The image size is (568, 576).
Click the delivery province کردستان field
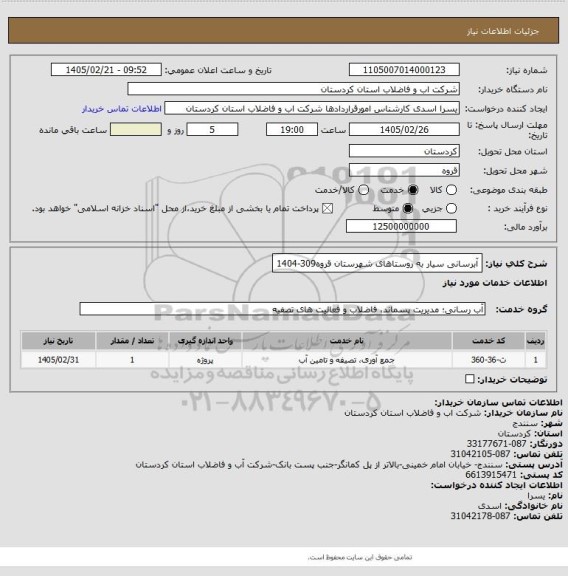coord(404,151)
